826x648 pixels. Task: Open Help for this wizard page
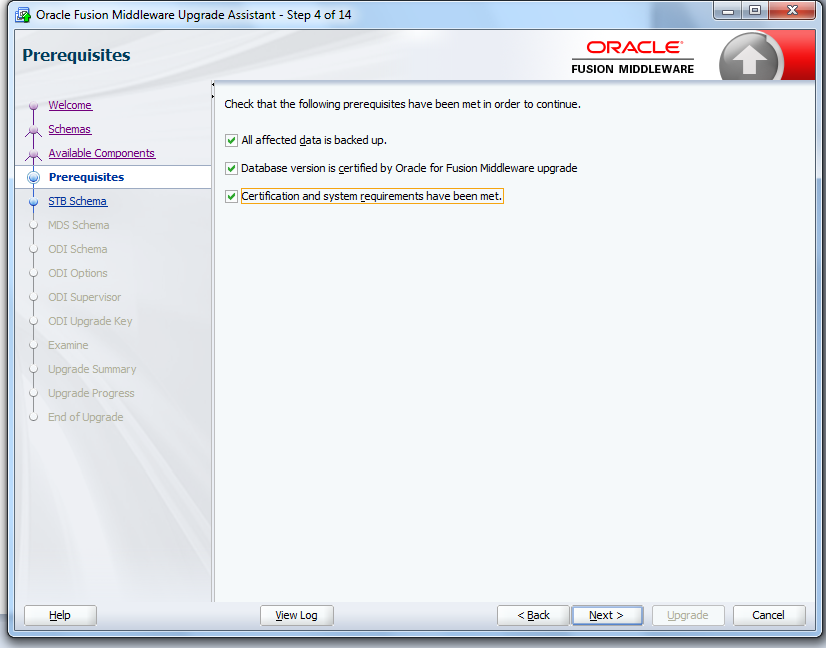pos(60,615)
